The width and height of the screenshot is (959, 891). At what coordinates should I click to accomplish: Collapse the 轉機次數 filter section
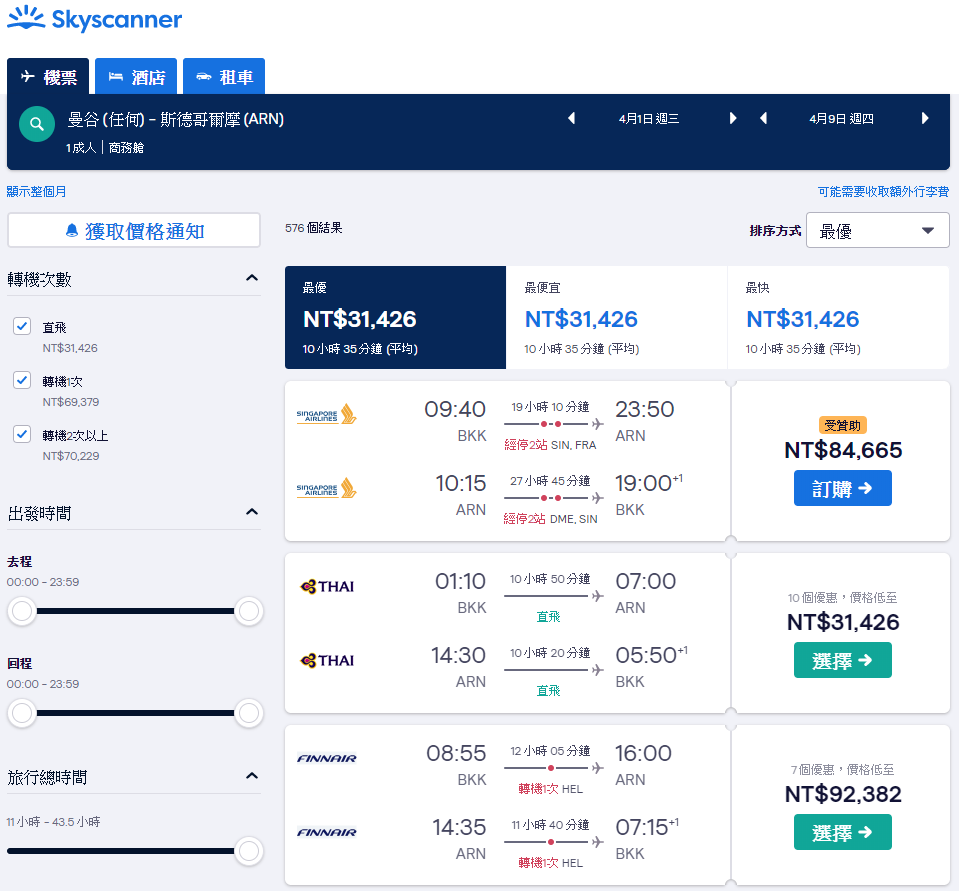coord(251,278)
